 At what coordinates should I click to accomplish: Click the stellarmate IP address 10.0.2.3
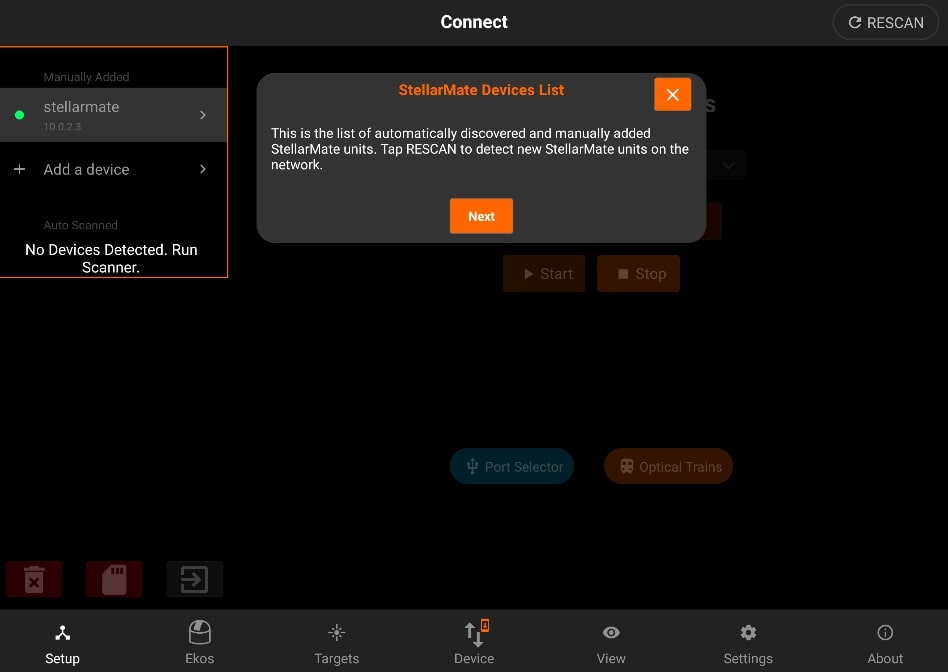(62, 126)
